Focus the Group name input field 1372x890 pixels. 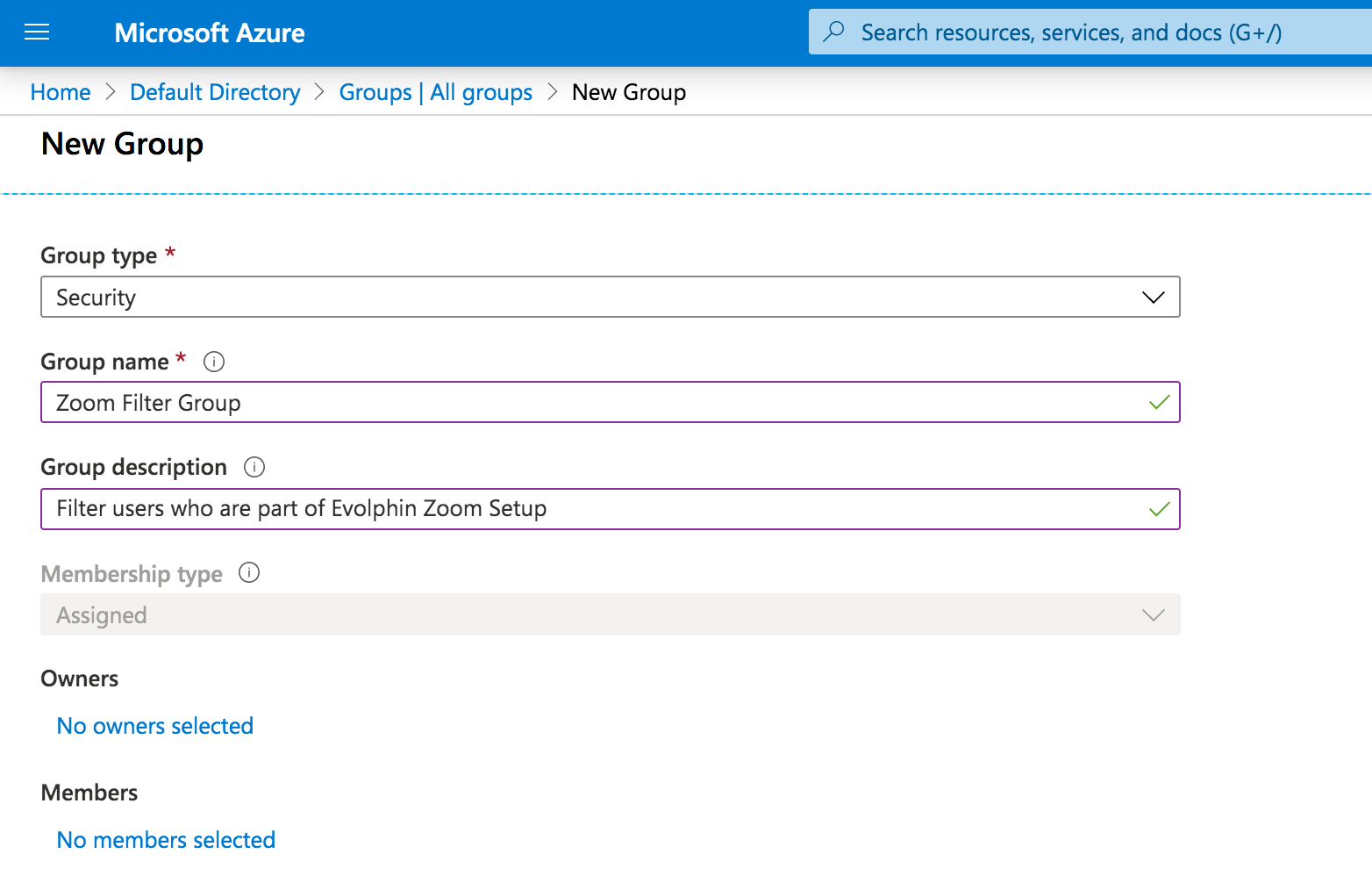pyautogui.click(x=611, y=402)
